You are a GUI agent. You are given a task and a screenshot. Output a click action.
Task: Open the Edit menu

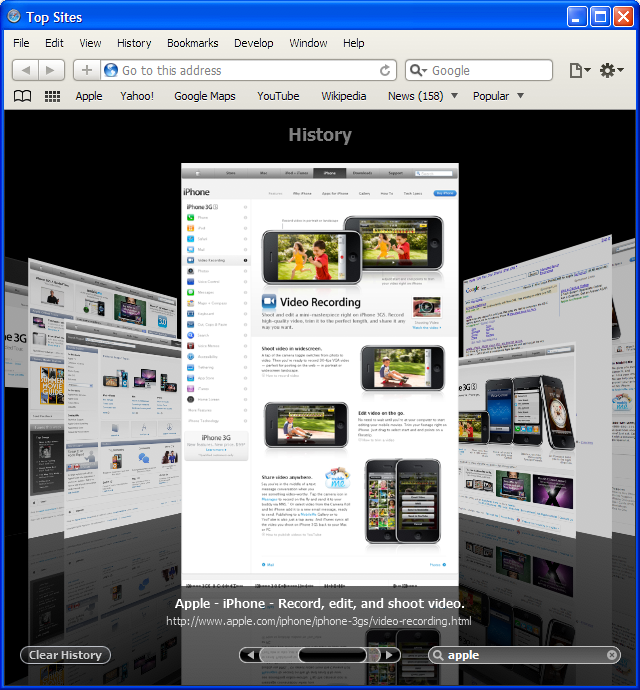tap(54, 43)
